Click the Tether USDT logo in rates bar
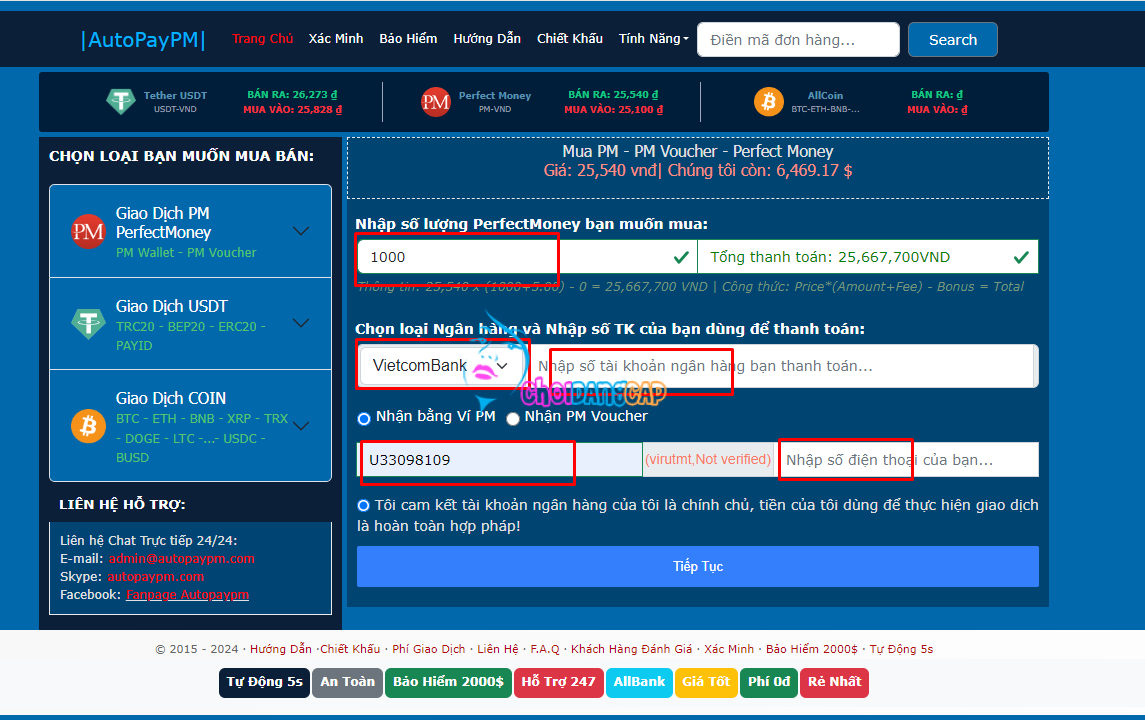Screen dimensions: 1145x720 click(x=120, y=101)
